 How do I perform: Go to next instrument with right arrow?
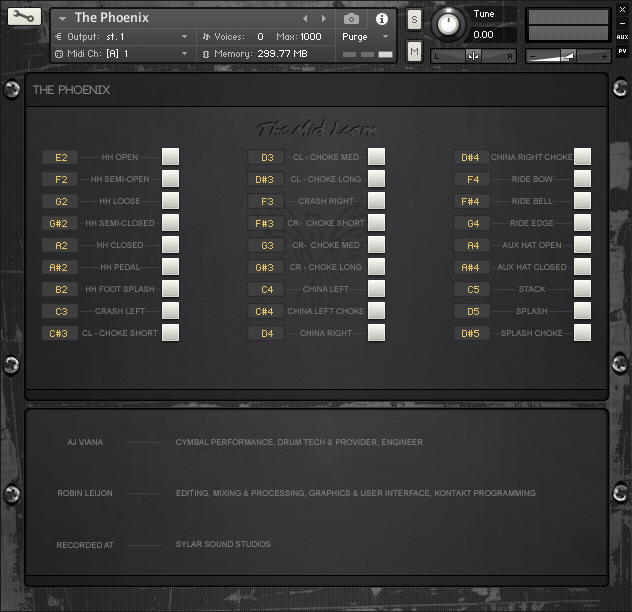coord(323,18)
